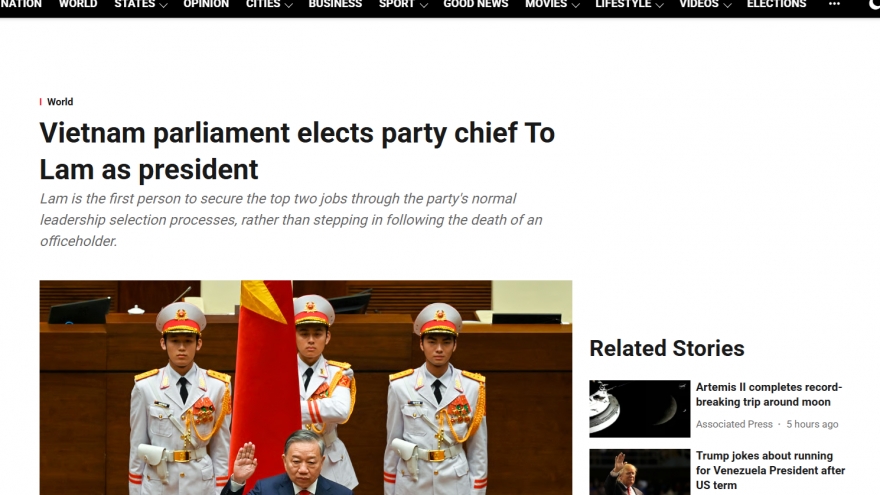880x495 pixels.
Task: Expand the Lifestyle dropdown chevron
Action: [x=659, y=5]
